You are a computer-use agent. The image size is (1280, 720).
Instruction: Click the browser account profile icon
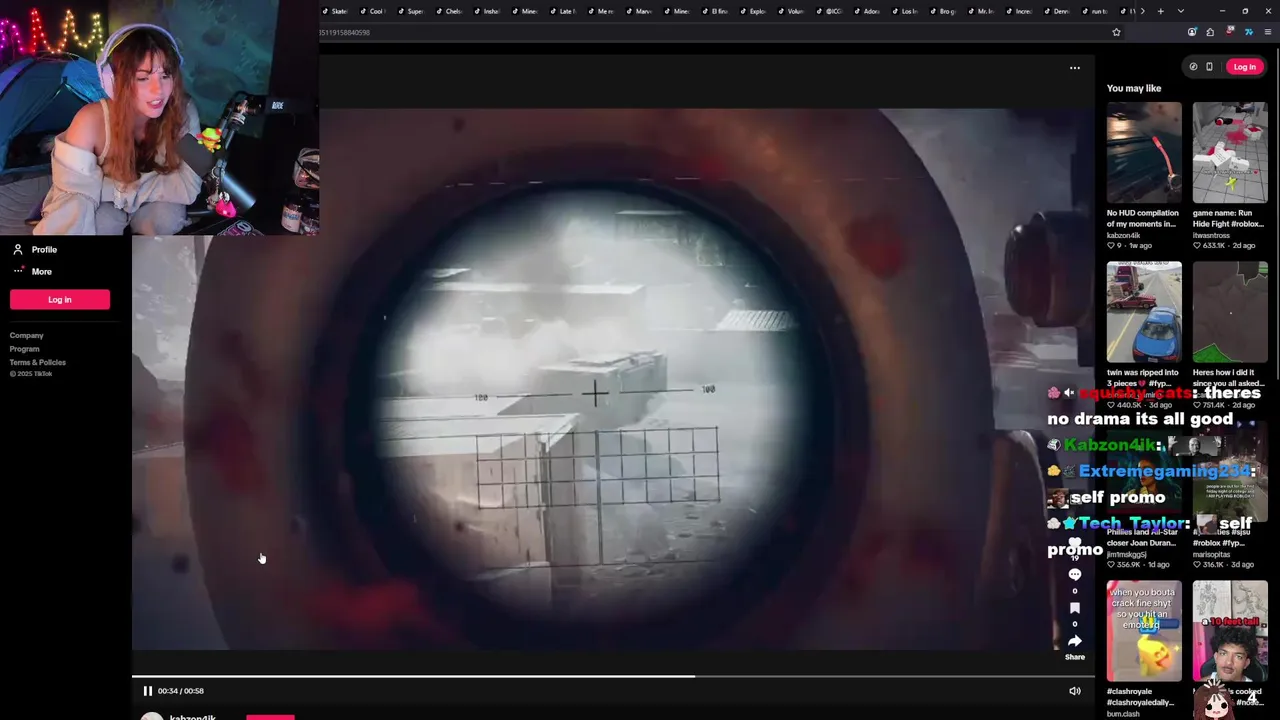pos(1192,32)
